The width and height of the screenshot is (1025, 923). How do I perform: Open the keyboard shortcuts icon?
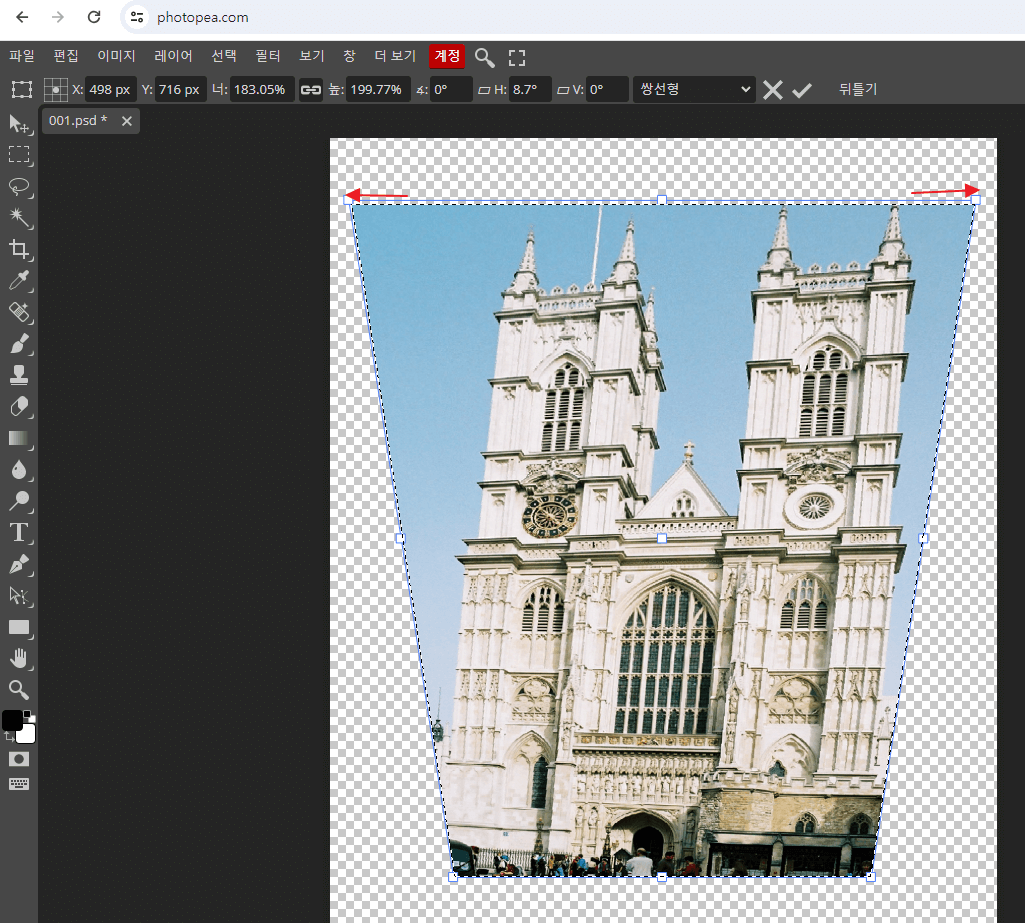(x=18, y=784)
